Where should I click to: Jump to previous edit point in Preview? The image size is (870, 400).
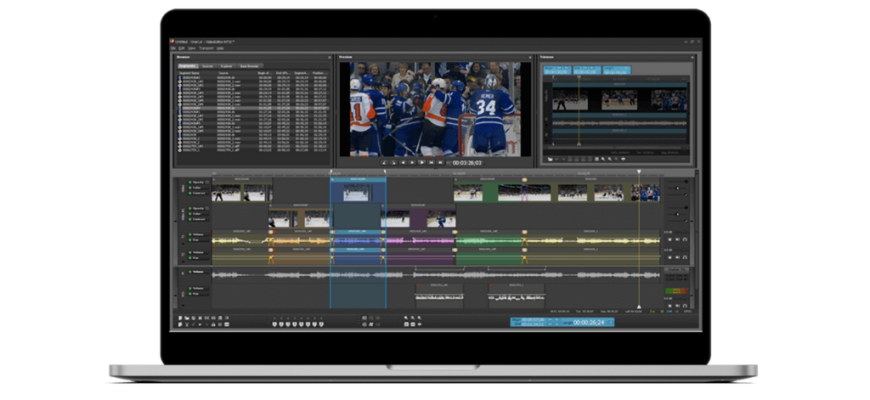[x=431, y=163]
